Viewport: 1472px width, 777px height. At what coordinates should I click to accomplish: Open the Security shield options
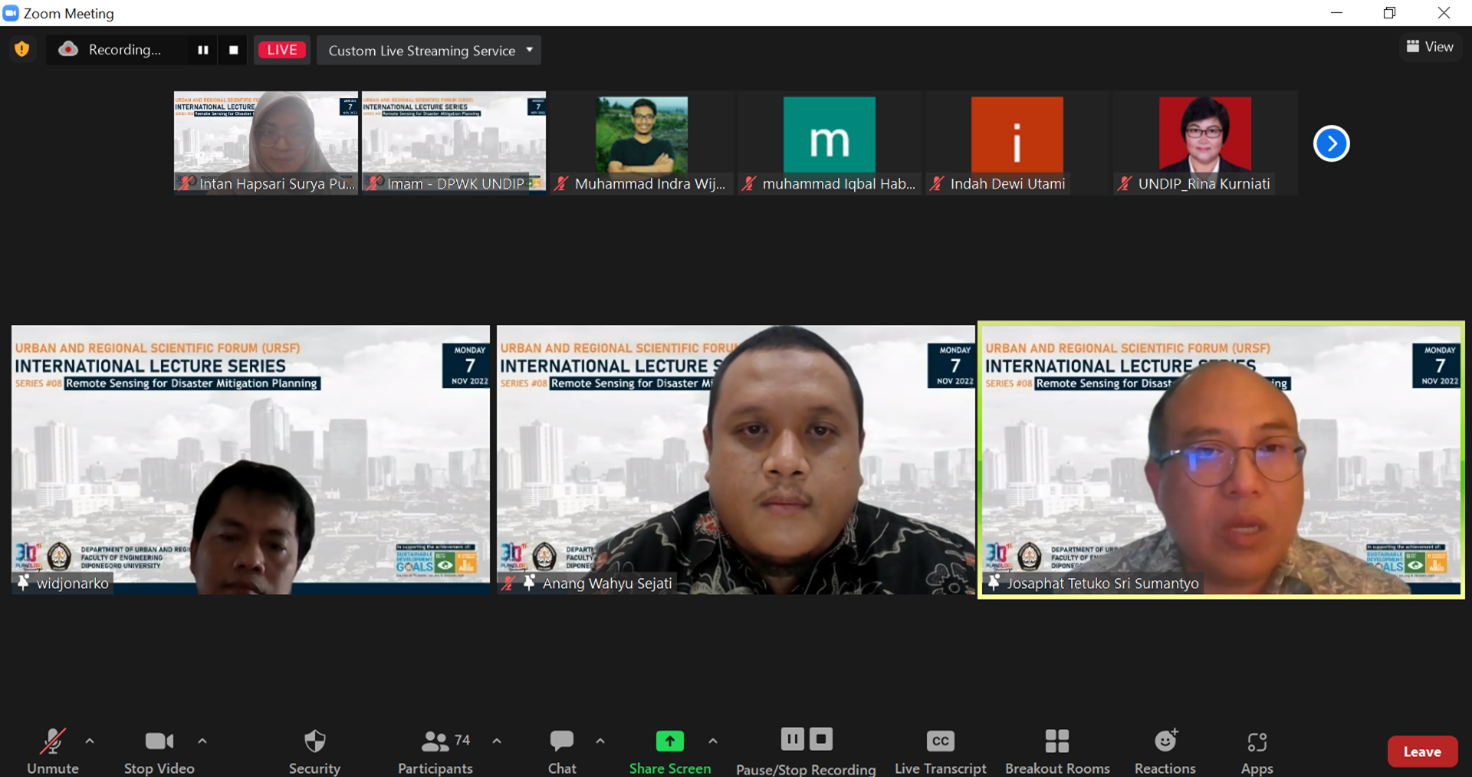point(314,750)
